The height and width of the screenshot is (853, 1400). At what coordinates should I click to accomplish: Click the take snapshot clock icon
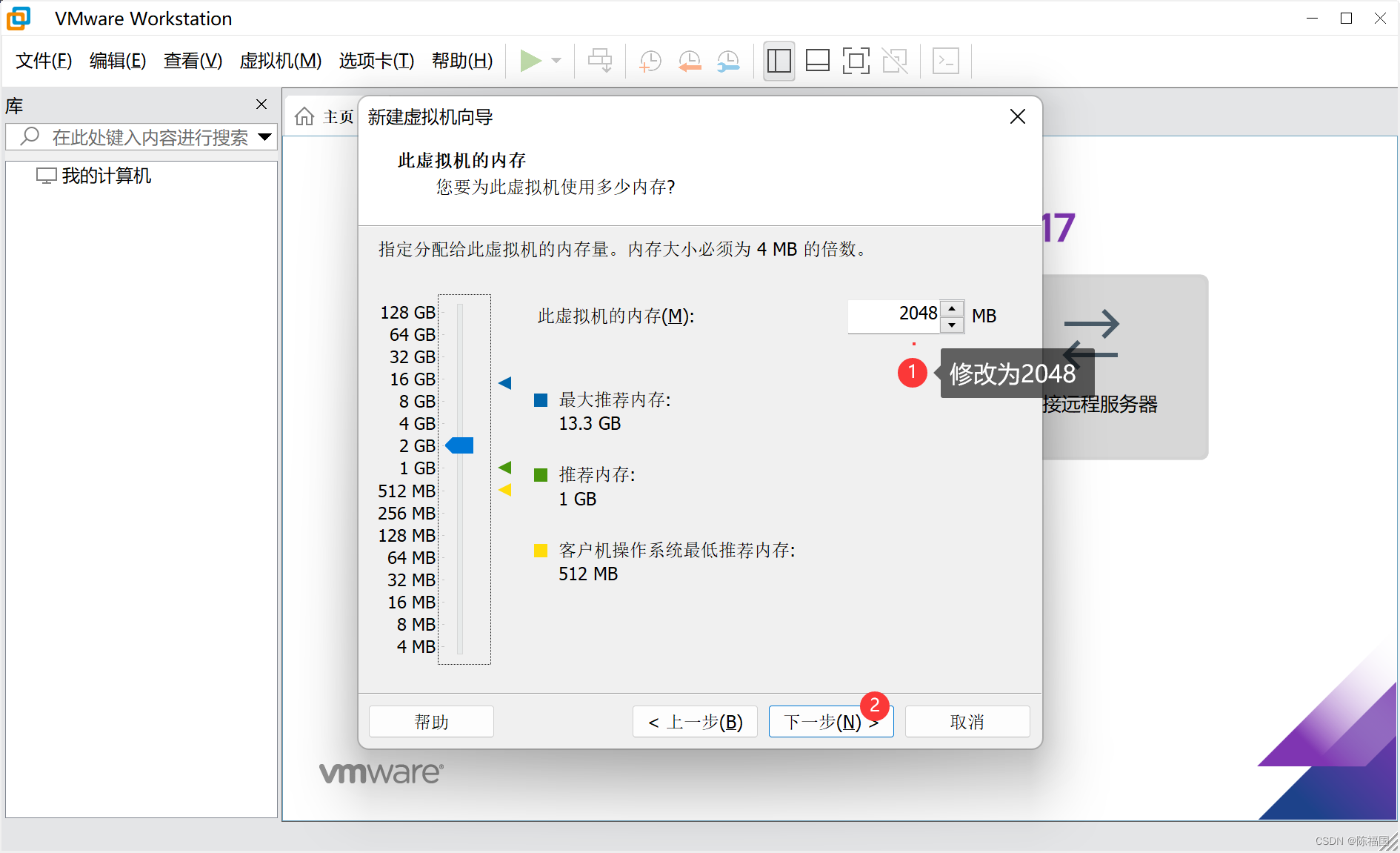point(650,61)
